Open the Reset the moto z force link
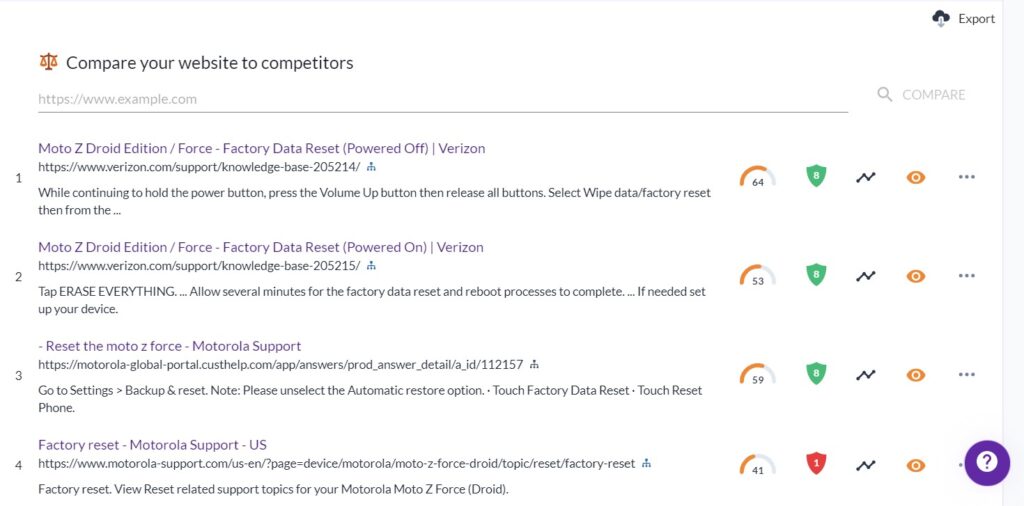Viewport: 1024px width, 506px height. point(169,346)
